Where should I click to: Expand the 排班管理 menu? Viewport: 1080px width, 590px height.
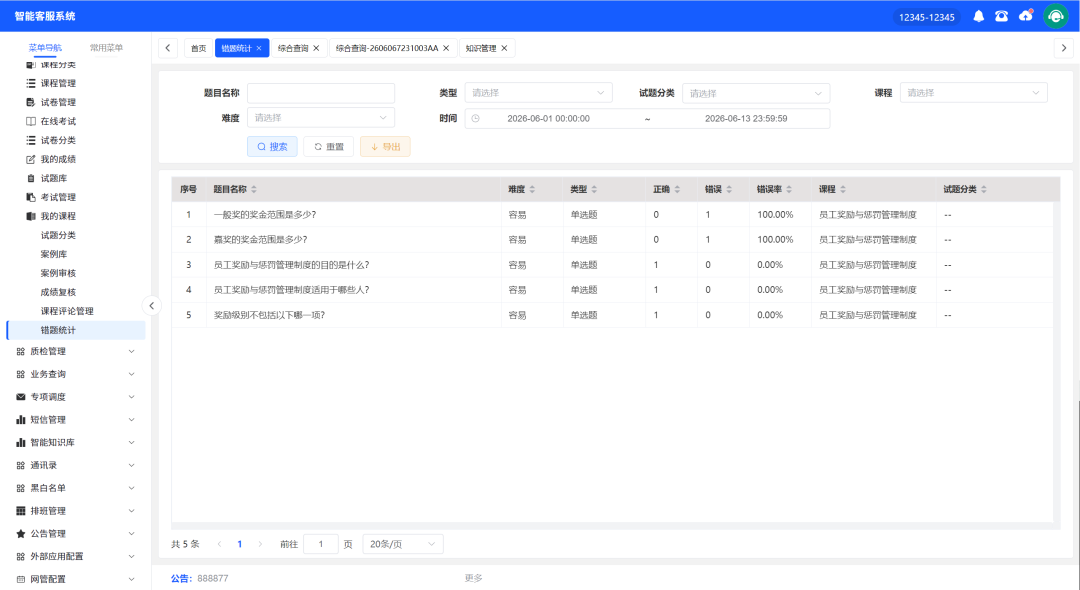click(76, 511)
